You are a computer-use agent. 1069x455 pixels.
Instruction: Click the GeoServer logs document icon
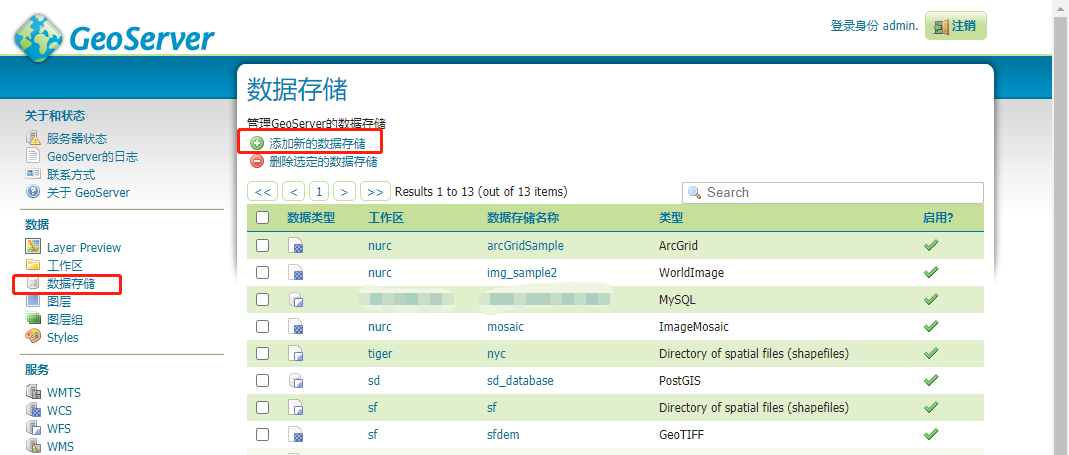tap(33, 156)
